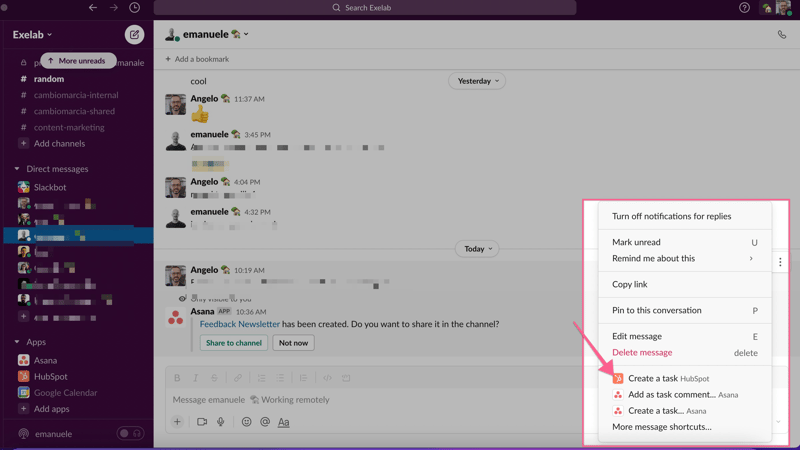Insert ordered list in composer

[x=261, y=378]
